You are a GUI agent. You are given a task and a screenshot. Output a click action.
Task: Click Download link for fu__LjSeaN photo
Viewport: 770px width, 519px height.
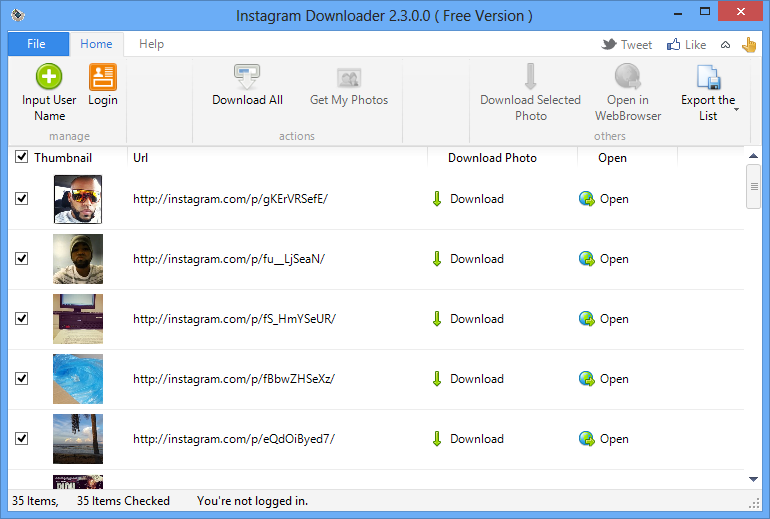coord(477,259)
